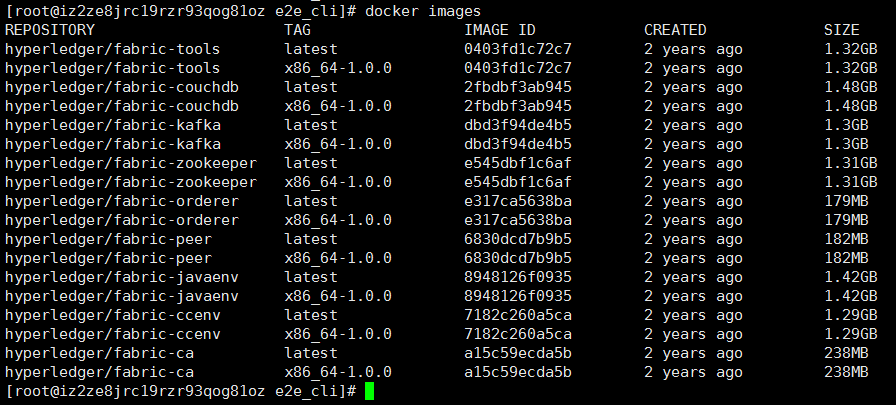Click the latest tag of the fabric-peer row
The height and width of the screenshot is (405, 896).
310,239
